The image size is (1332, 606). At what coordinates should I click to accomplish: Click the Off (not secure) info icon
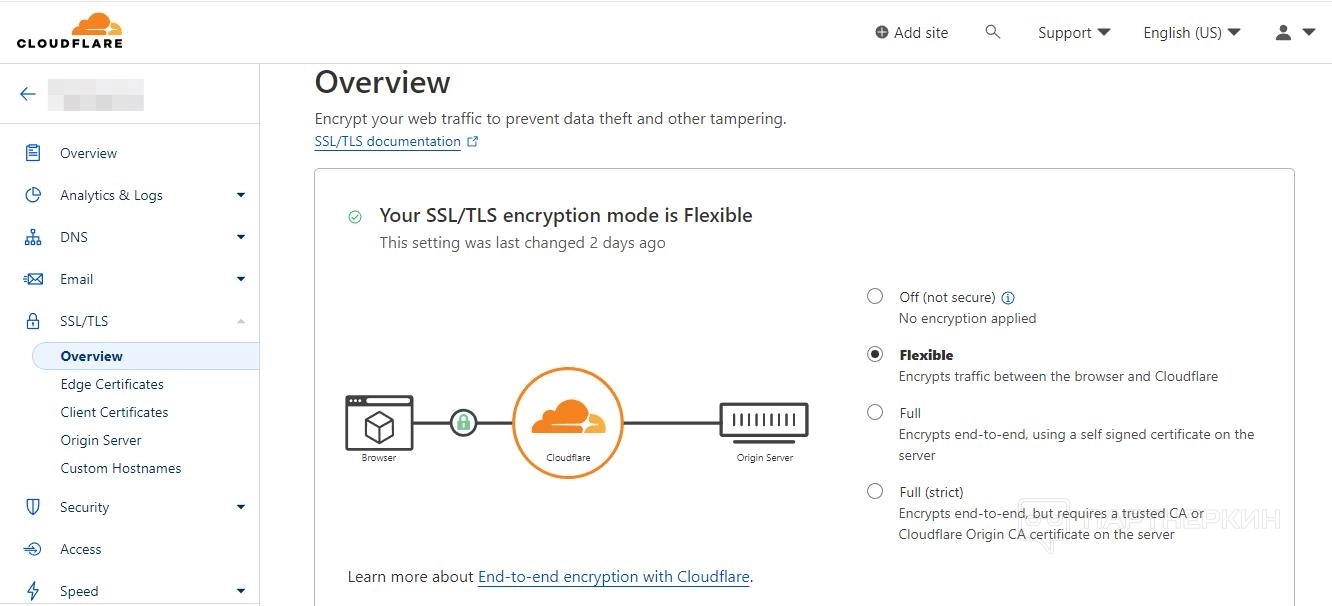click(x=1008, y=297)
